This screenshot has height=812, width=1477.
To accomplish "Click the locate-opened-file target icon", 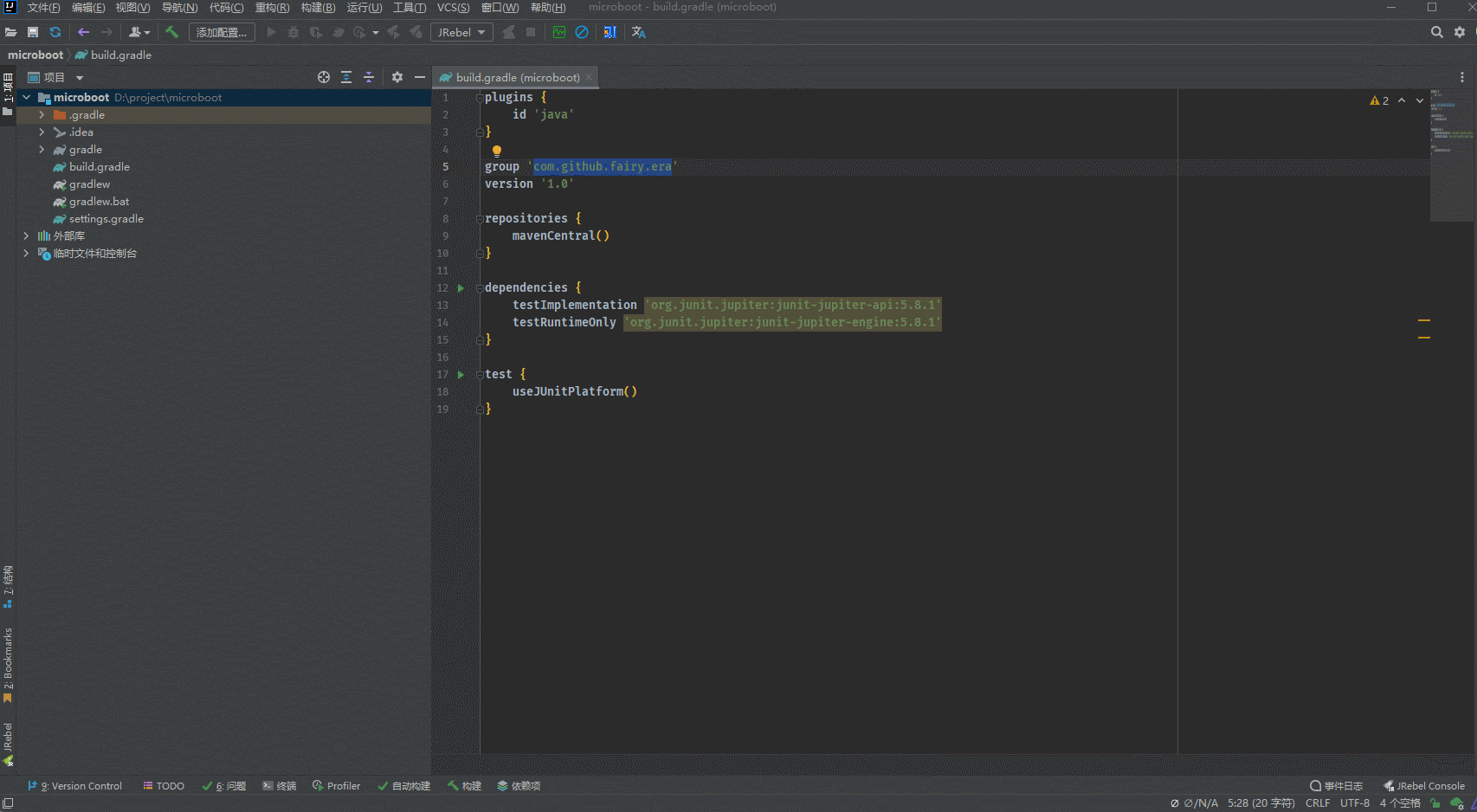I will point(324,77).
